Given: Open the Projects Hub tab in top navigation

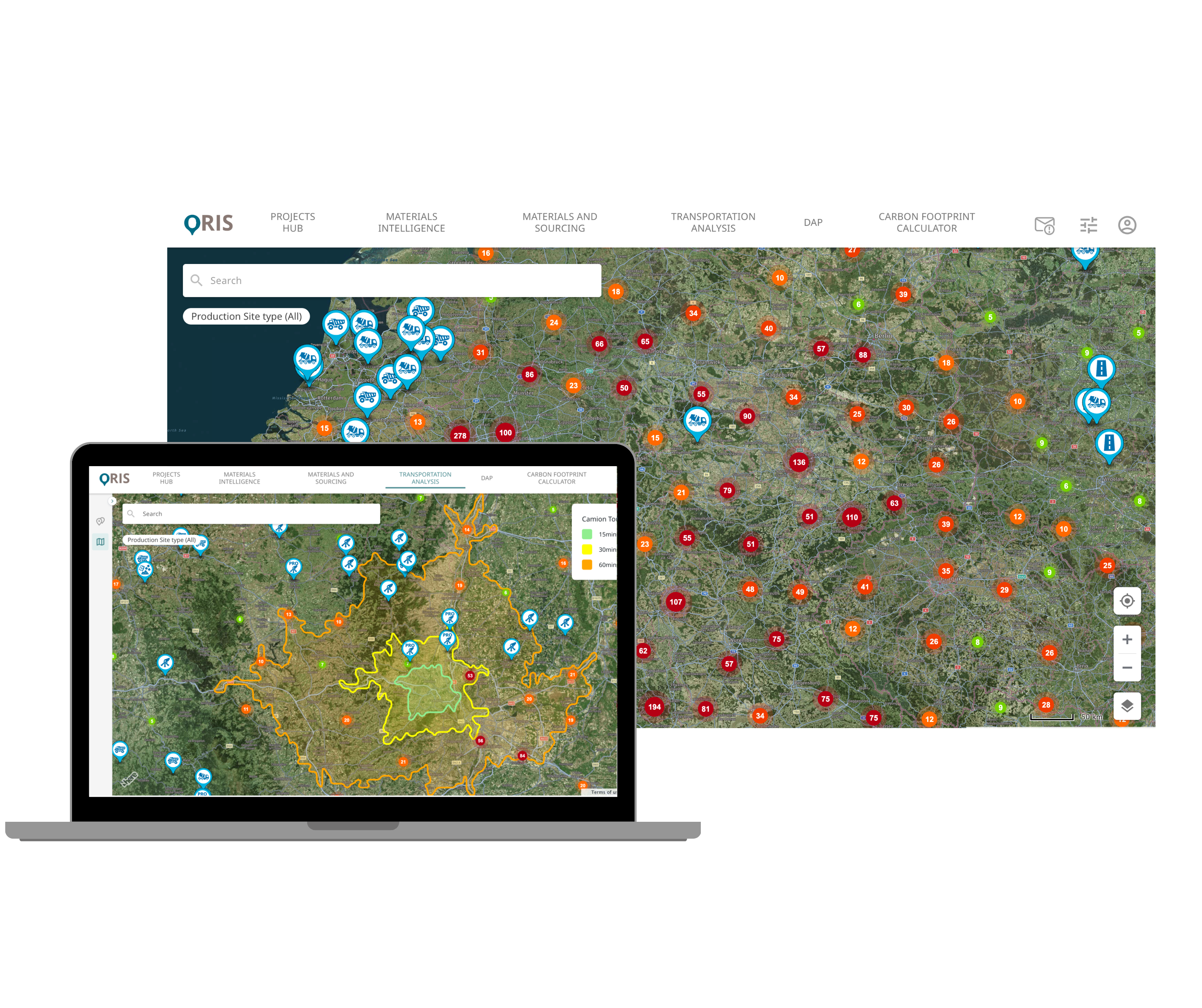Looking at the screenshot, I should point(293,222).
